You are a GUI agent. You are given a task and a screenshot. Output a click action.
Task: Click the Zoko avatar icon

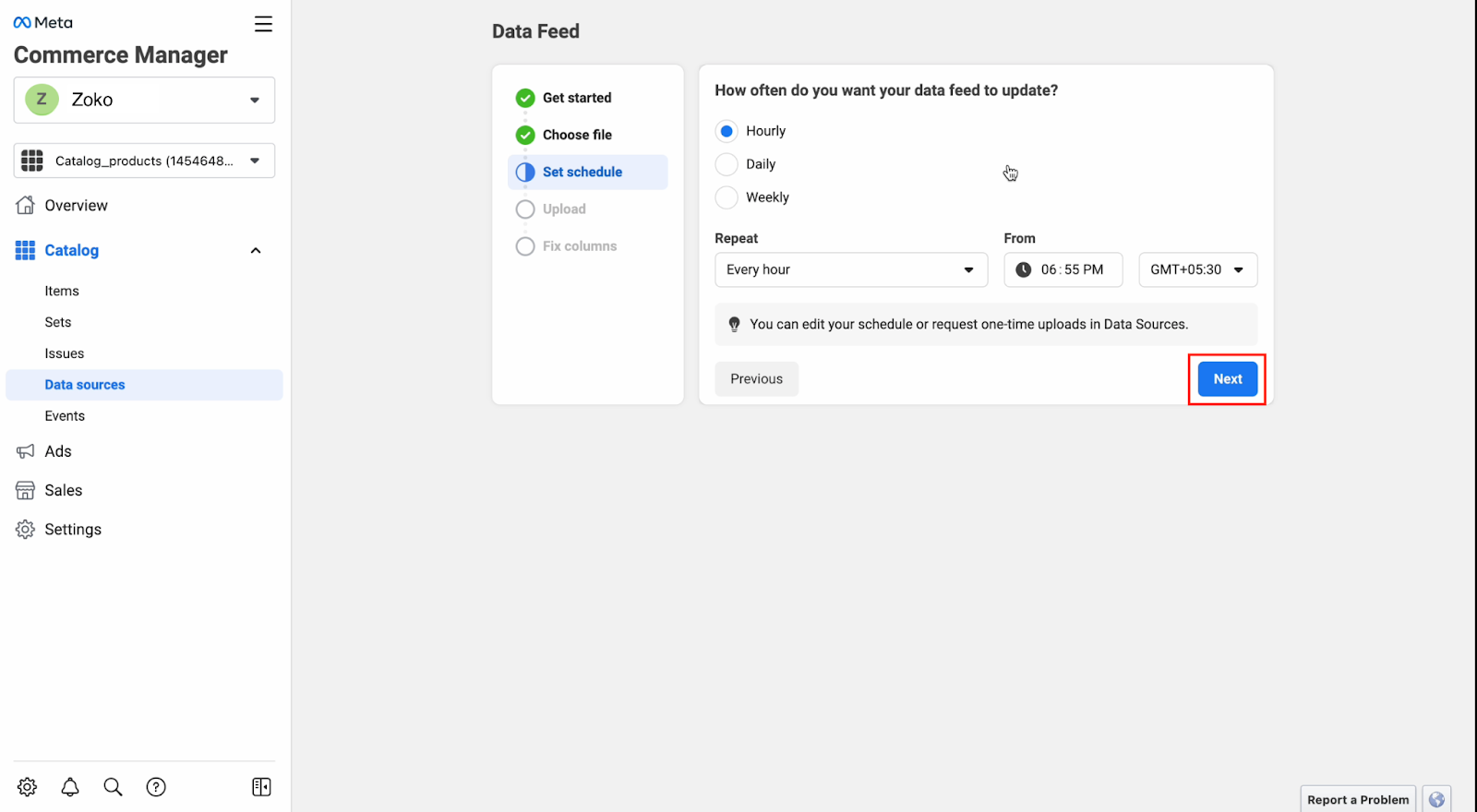(x=42, y=100)
